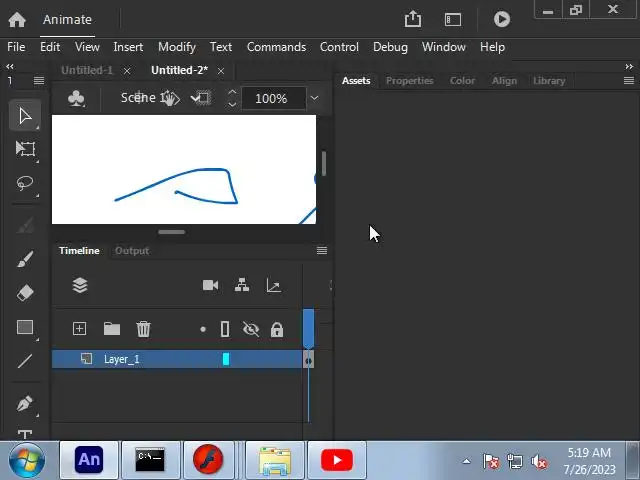The width and height of the screenshot is (640, 480).
Task: Click the Home icon
Action: (17, 19)
